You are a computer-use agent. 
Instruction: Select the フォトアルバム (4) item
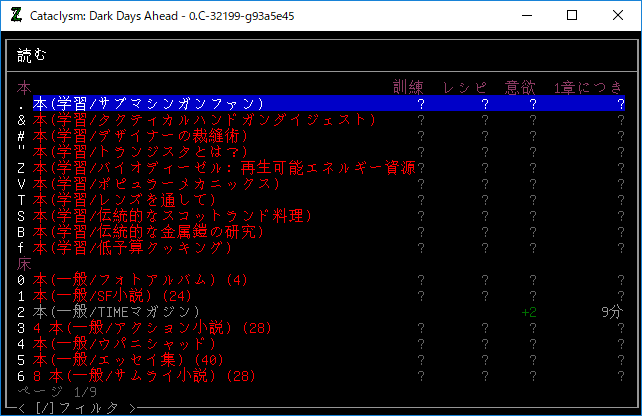click(x=140, y=279)
